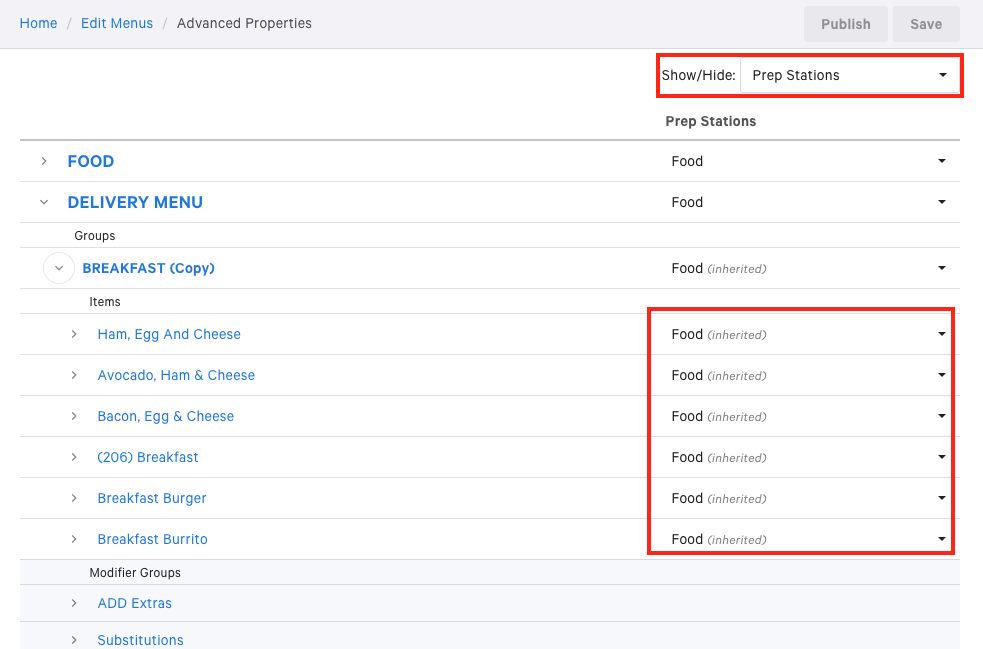
Task: Open the DELIVERY MENU prep station dropdown
Action: [x=941, y=202]
